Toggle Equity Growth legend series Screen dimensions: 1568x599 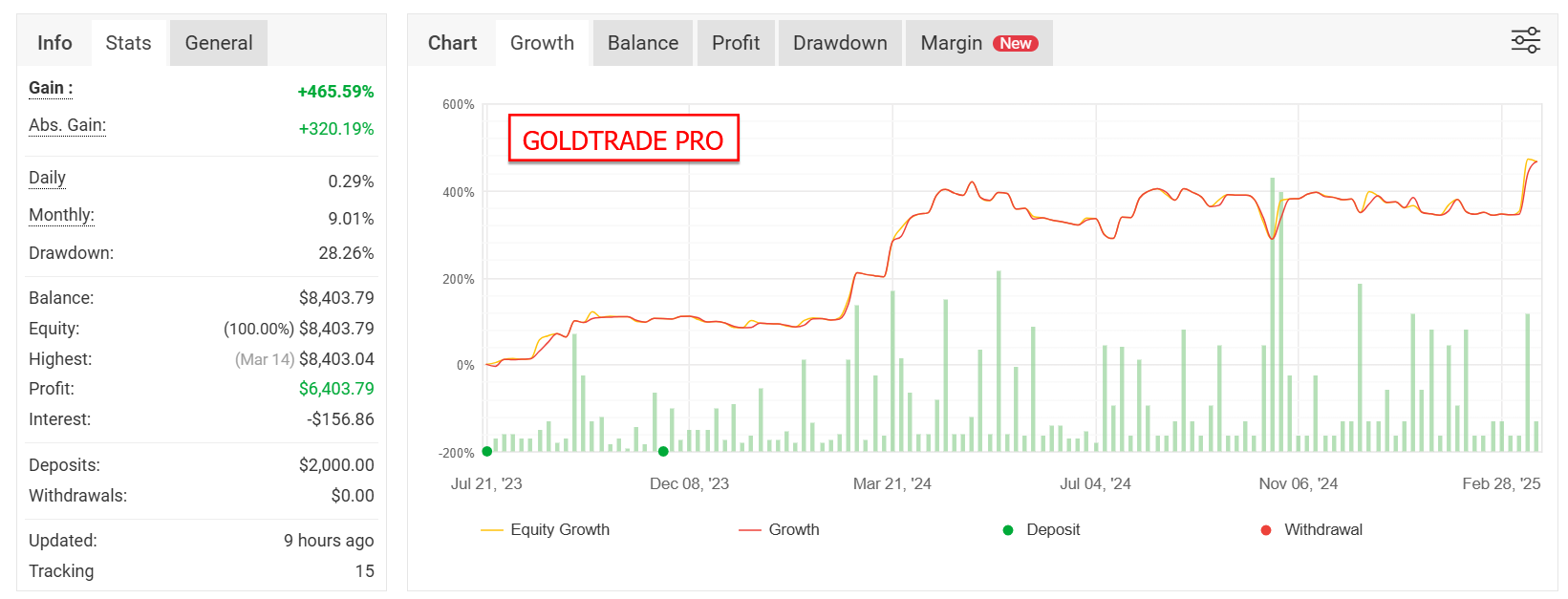[x=546, y=529]
